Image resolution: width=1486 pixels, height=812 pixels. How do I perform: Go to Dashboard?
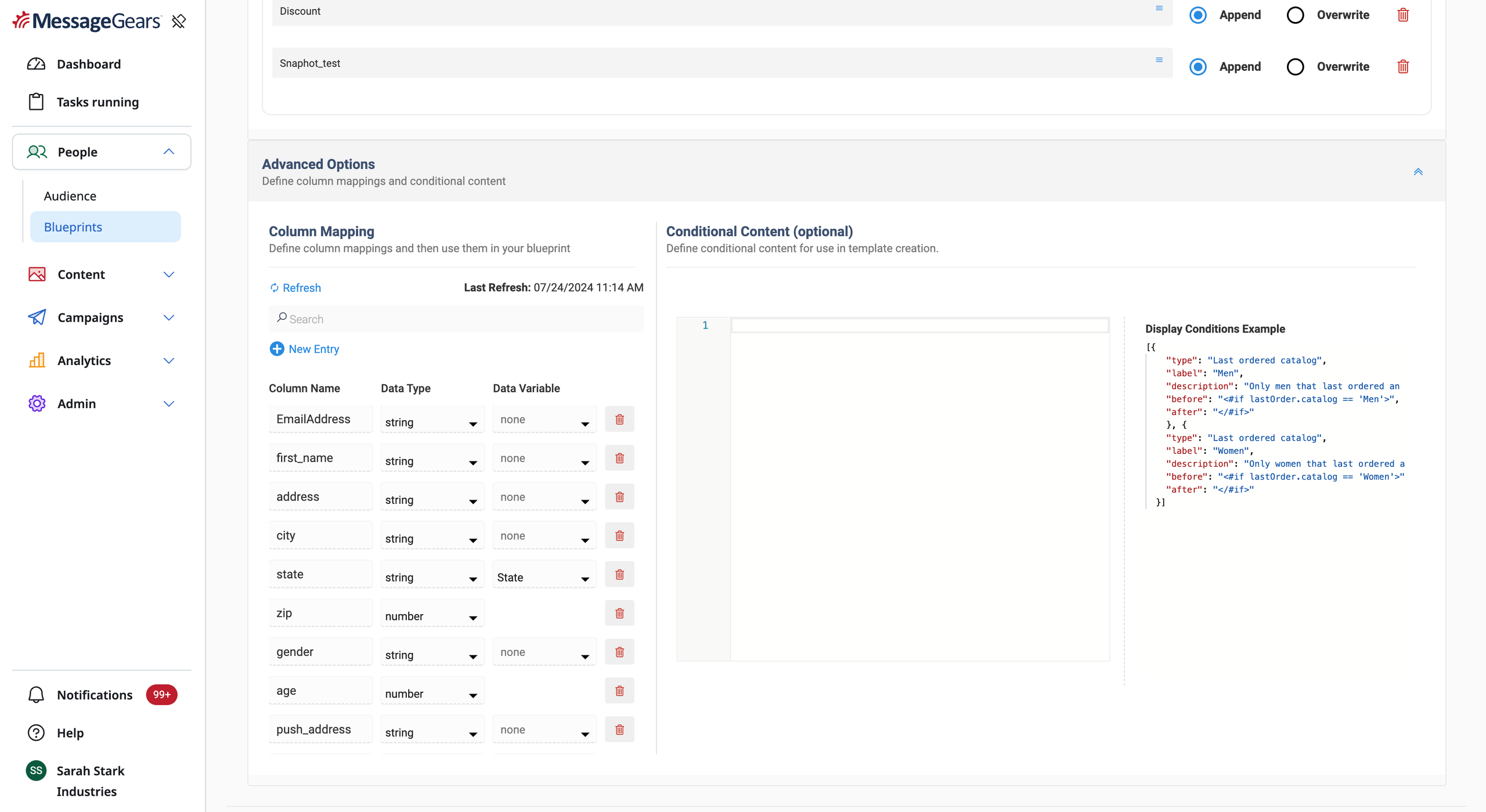89,64
